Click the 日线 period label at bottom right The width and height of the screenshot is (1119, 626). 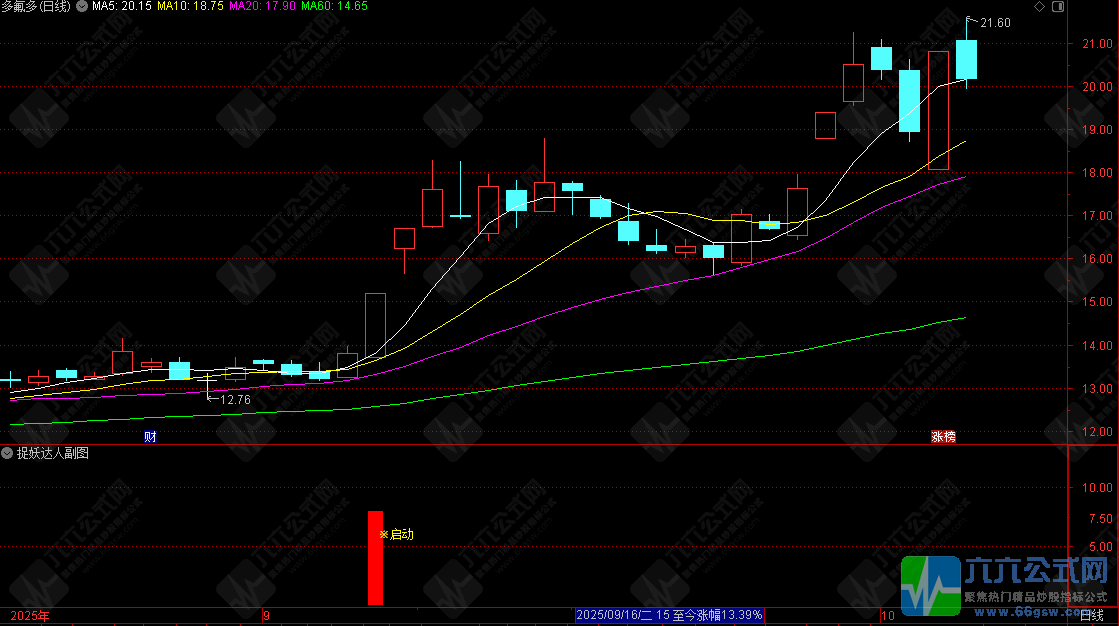pyautogui.click(x=1092, y=615)
